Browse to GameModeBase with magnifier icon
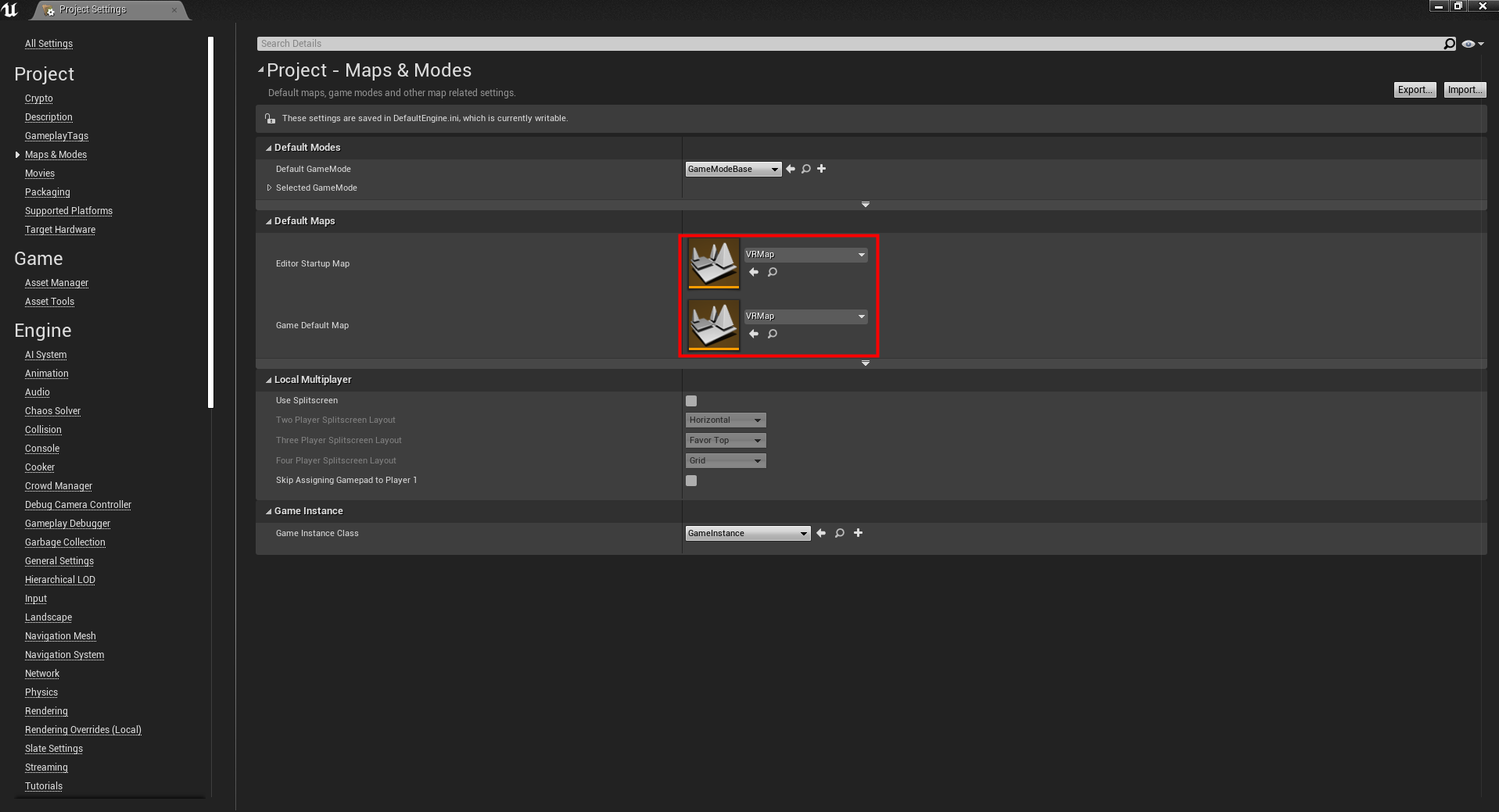 click(806, 169)
